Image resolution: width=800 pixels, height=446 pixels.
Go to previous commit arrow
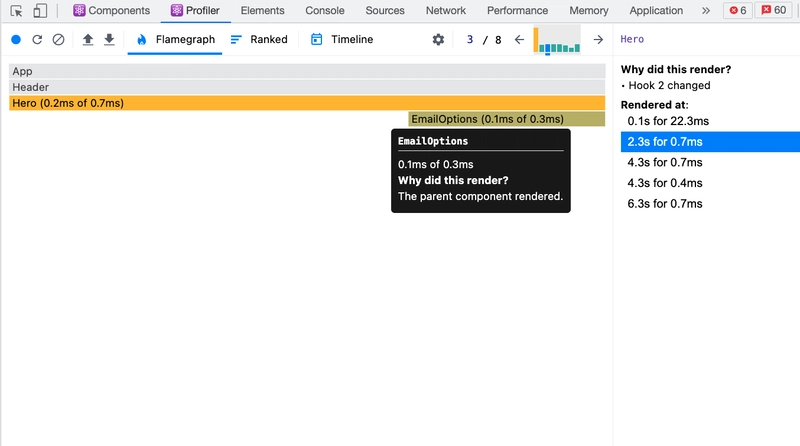click(519, 39)
